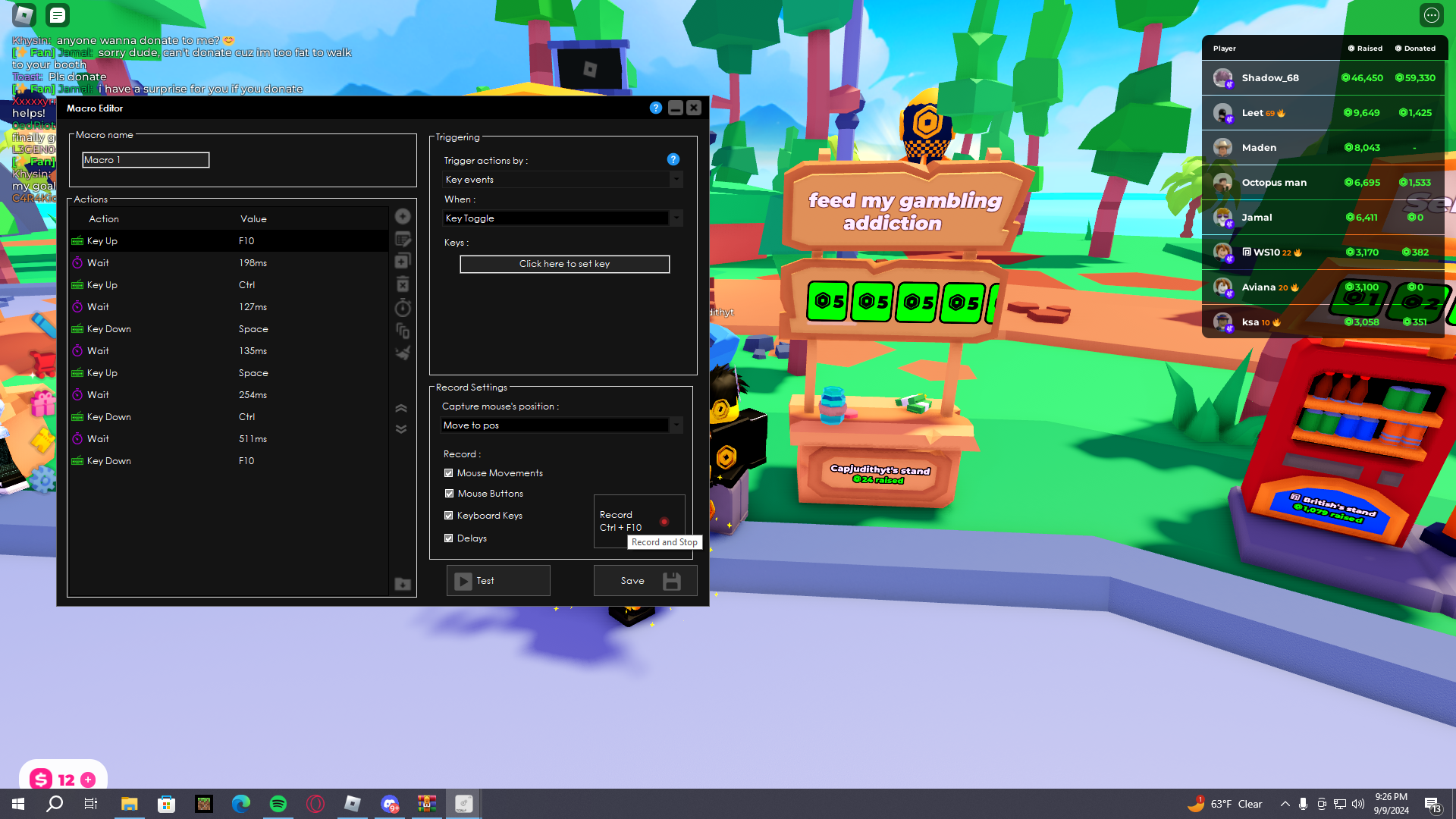Image resolution: width=1456 pixels, height=819 pixels.
Task: Uncheck the Mouse Movements checkbox
Action: pyautogui.click(x=449, y=473)
